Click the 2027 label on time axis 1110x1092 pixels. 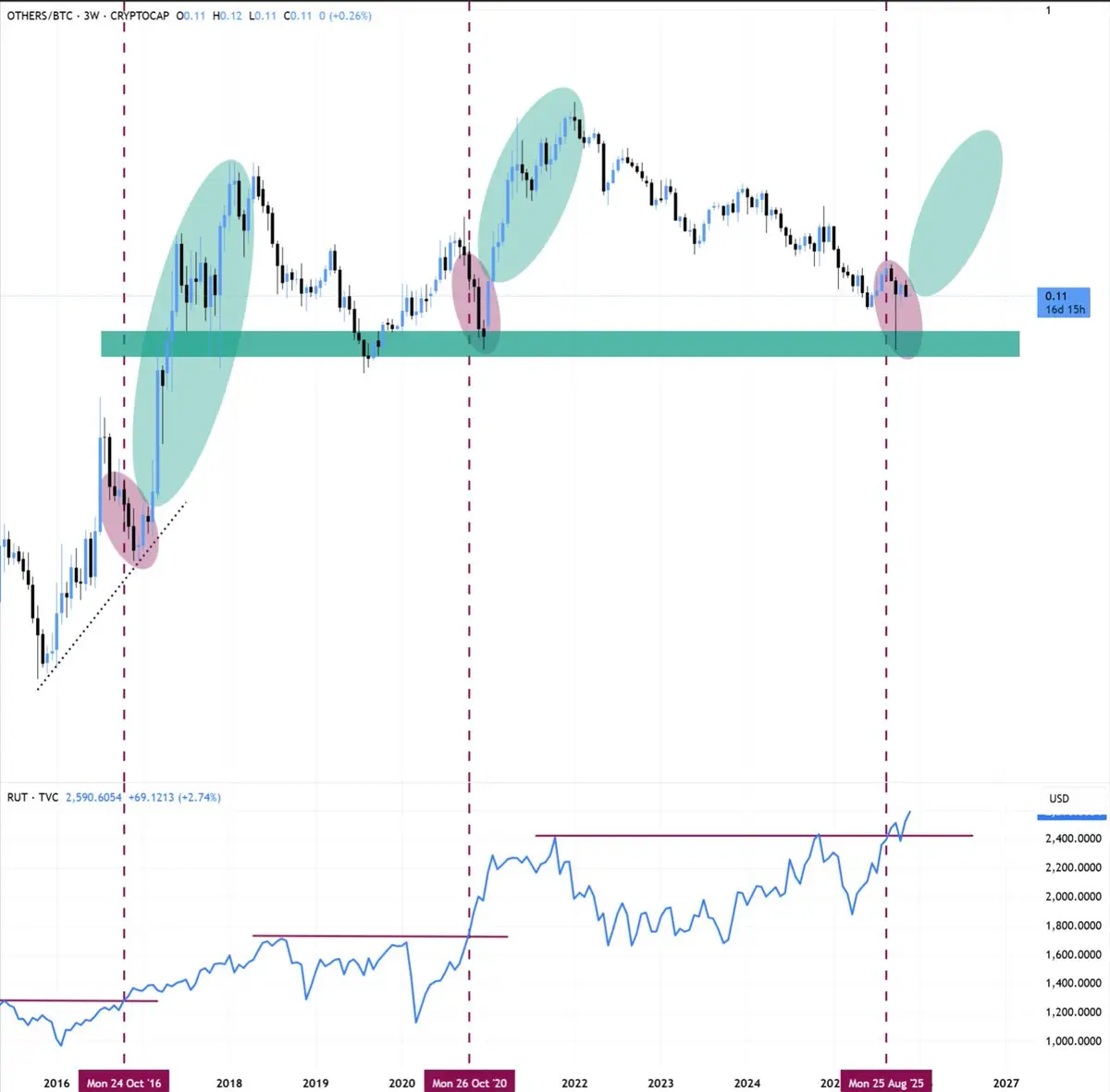coord(1005,1083)
